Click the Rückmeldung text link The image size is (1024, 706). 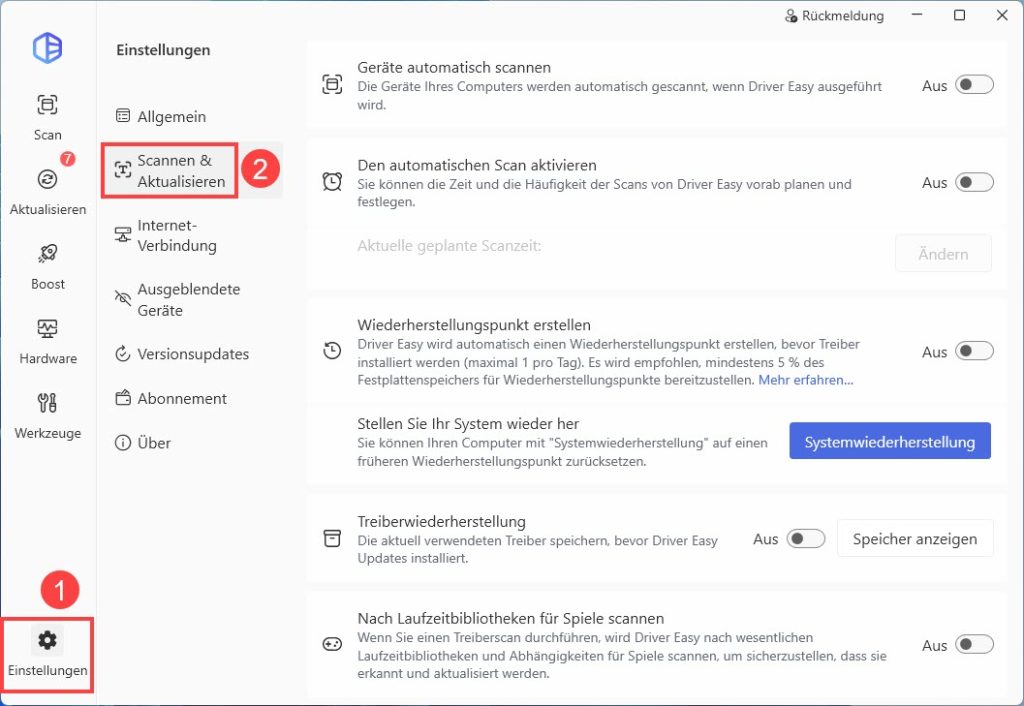coord(842,16)
